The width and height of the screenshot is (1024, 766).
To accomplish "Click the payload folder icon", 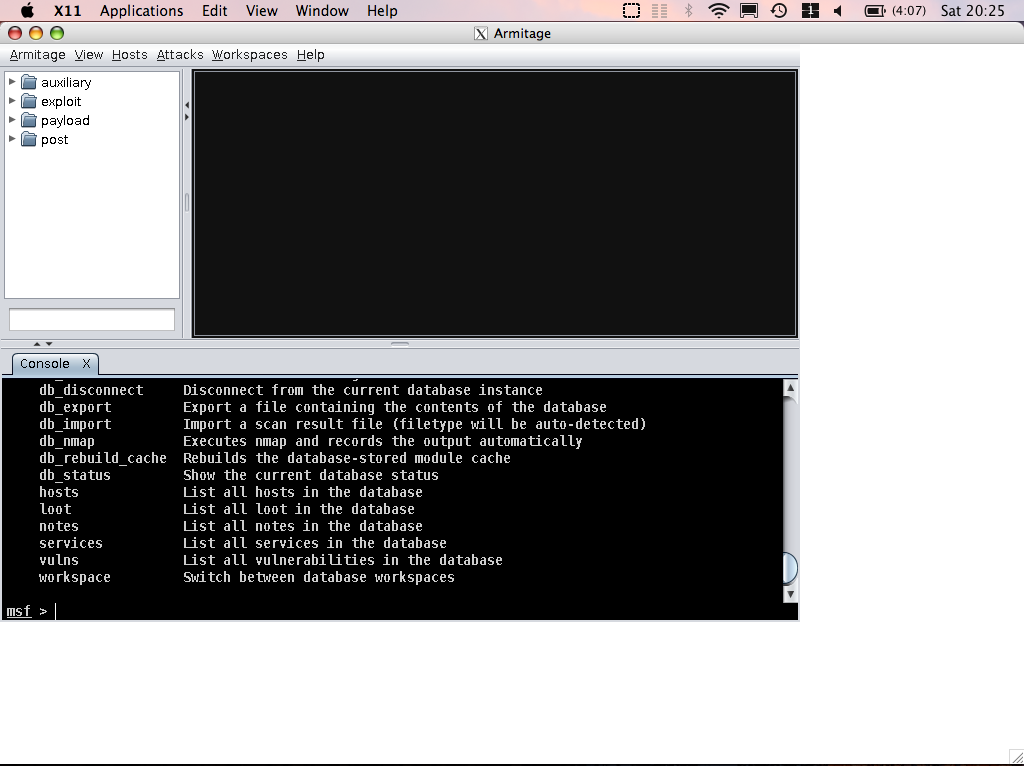I will coord(29,120).
